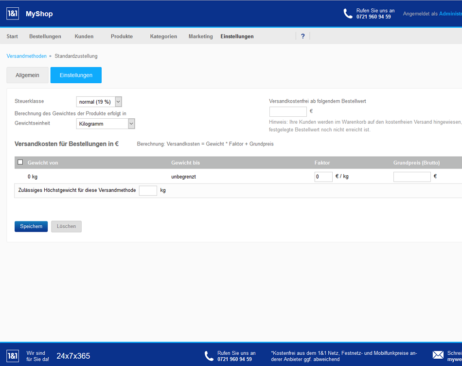The image size is (462, 366).
Task: Open the help question mark icon
Action: pyautogui.click(x=303, y=36)
